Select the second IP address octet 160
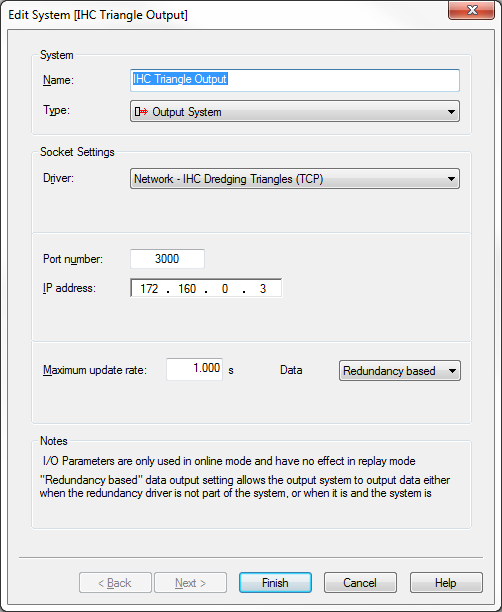502x612 pixels. pos(187,289)
